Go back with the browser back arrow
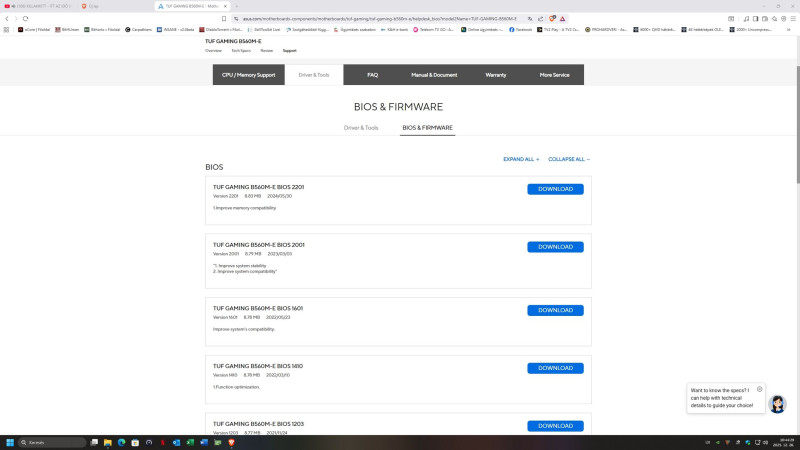 click(7, 19)
